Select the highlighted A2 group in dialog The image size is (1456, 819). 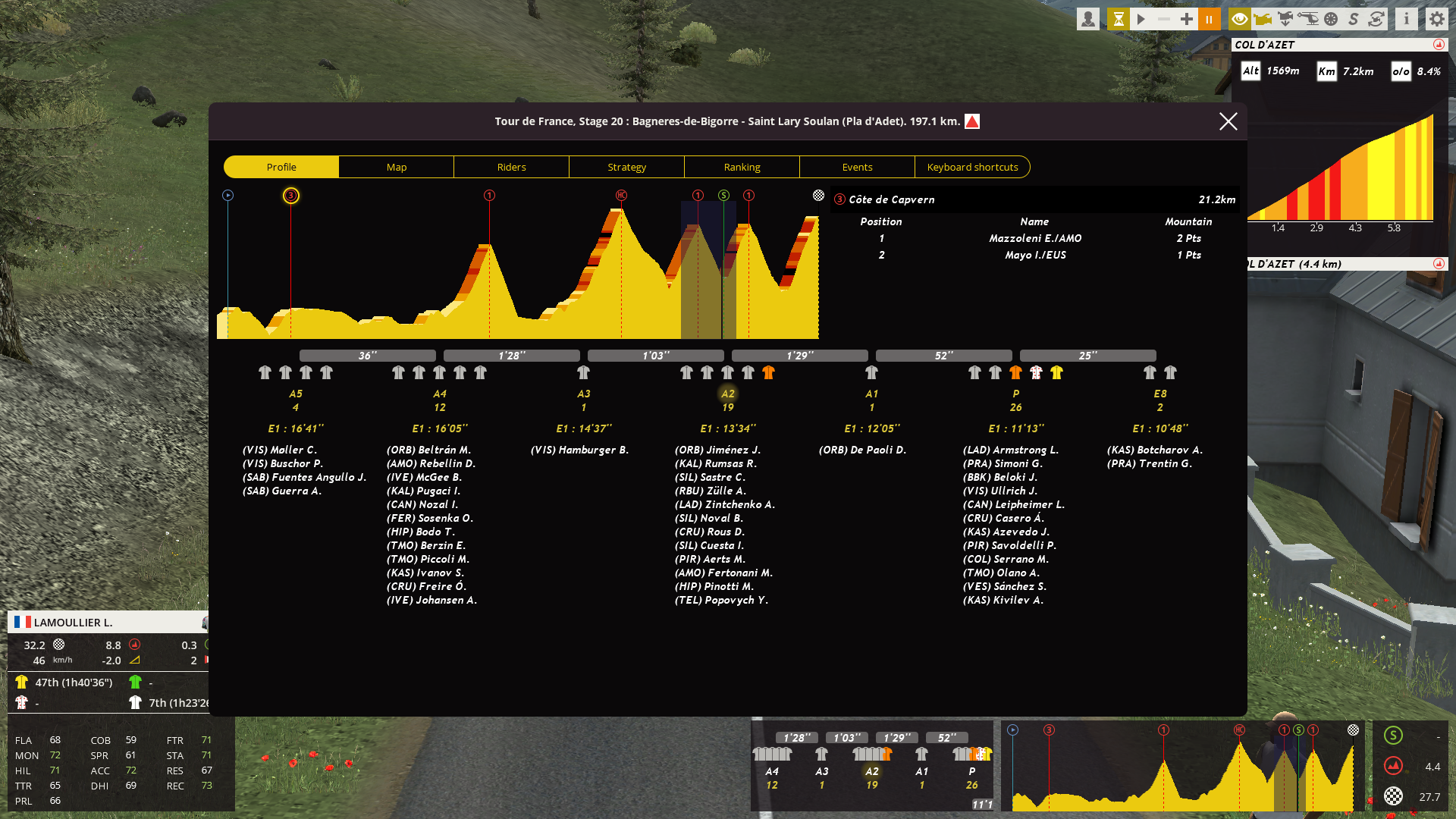point(728,394)
